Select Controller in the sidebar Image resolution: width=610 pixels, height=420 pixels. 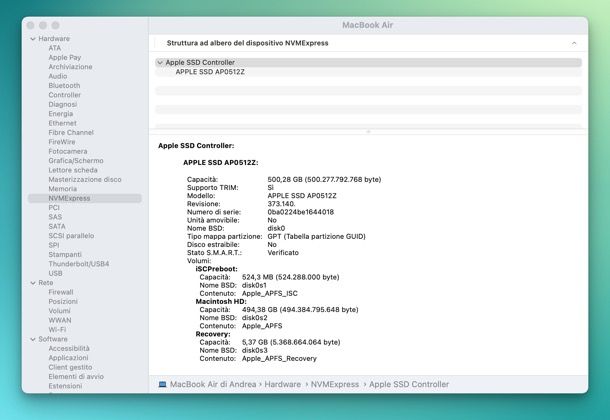point(65,95)
